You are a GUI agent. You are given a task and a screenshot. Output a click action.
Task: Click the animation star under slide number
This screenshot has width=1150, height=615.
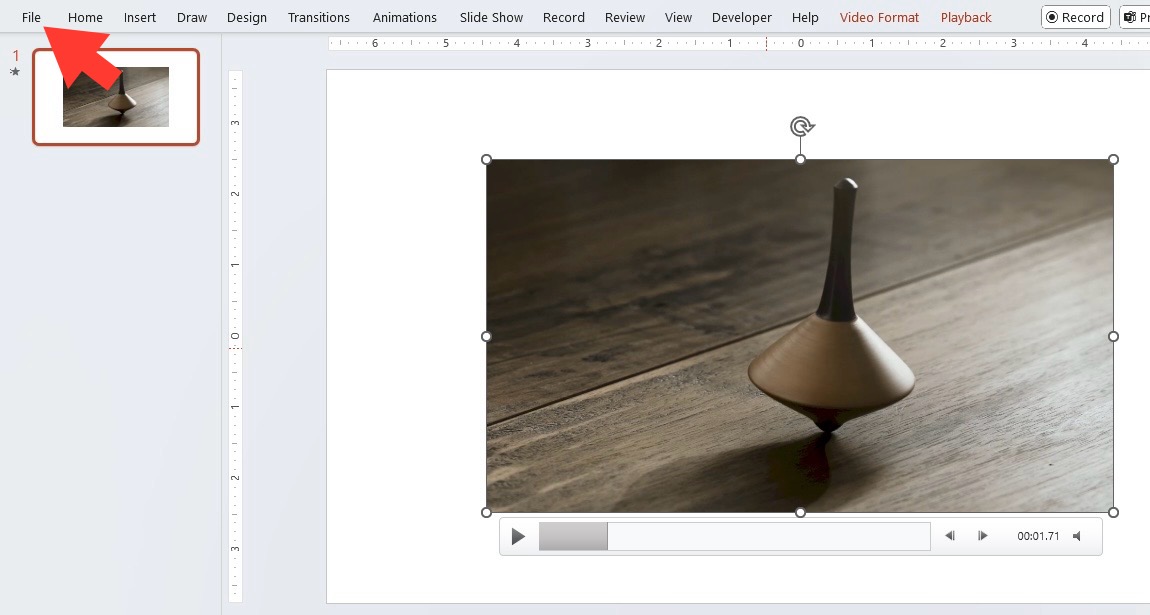click(x=15, y=72)
